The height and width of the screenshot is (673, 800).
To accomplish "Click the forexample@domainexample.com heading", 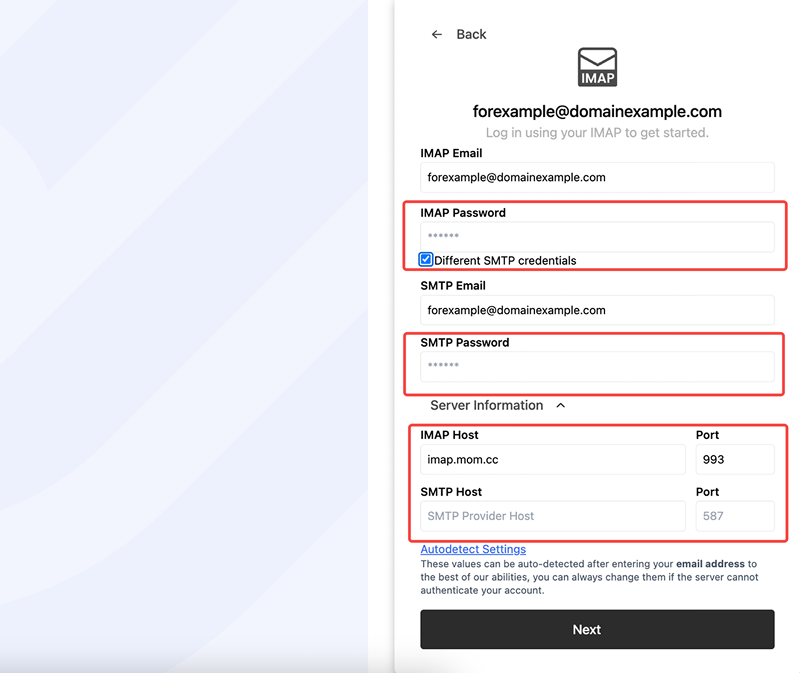I will 597,112.
